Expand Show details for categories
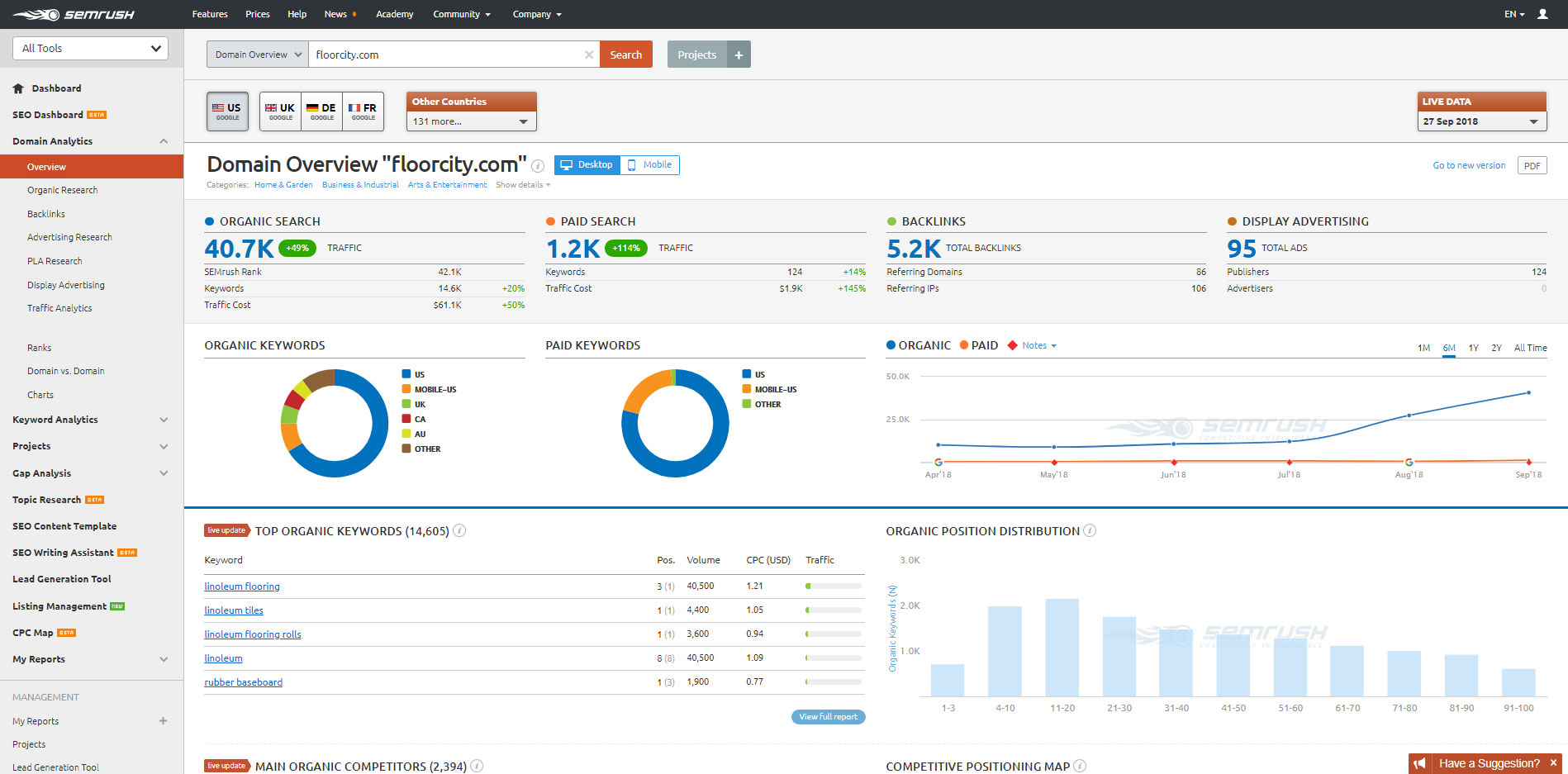This screenshot has height=774, width=1568. [x=523, y=185]
